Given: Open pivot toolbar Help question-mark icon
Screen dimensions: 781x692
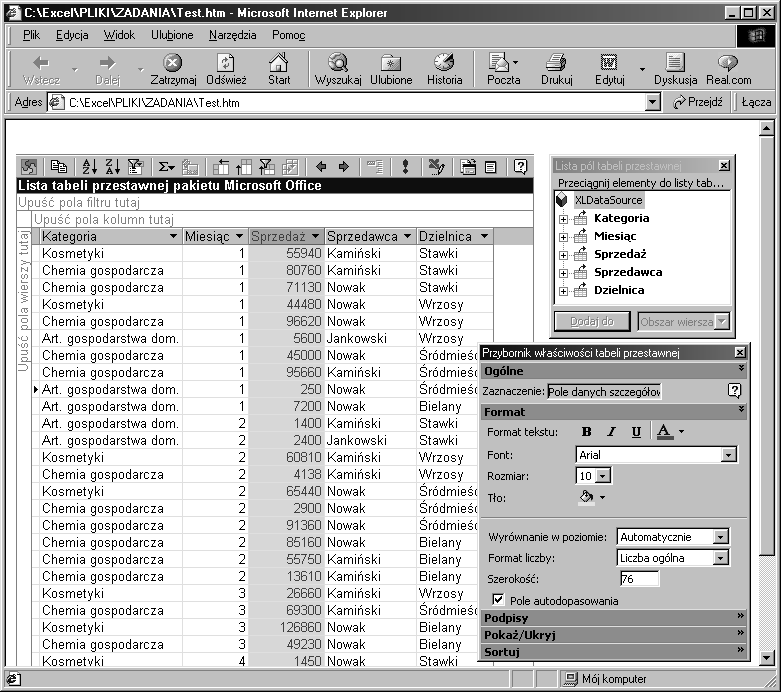Looking at the screenshot, I should coord(520,166).
